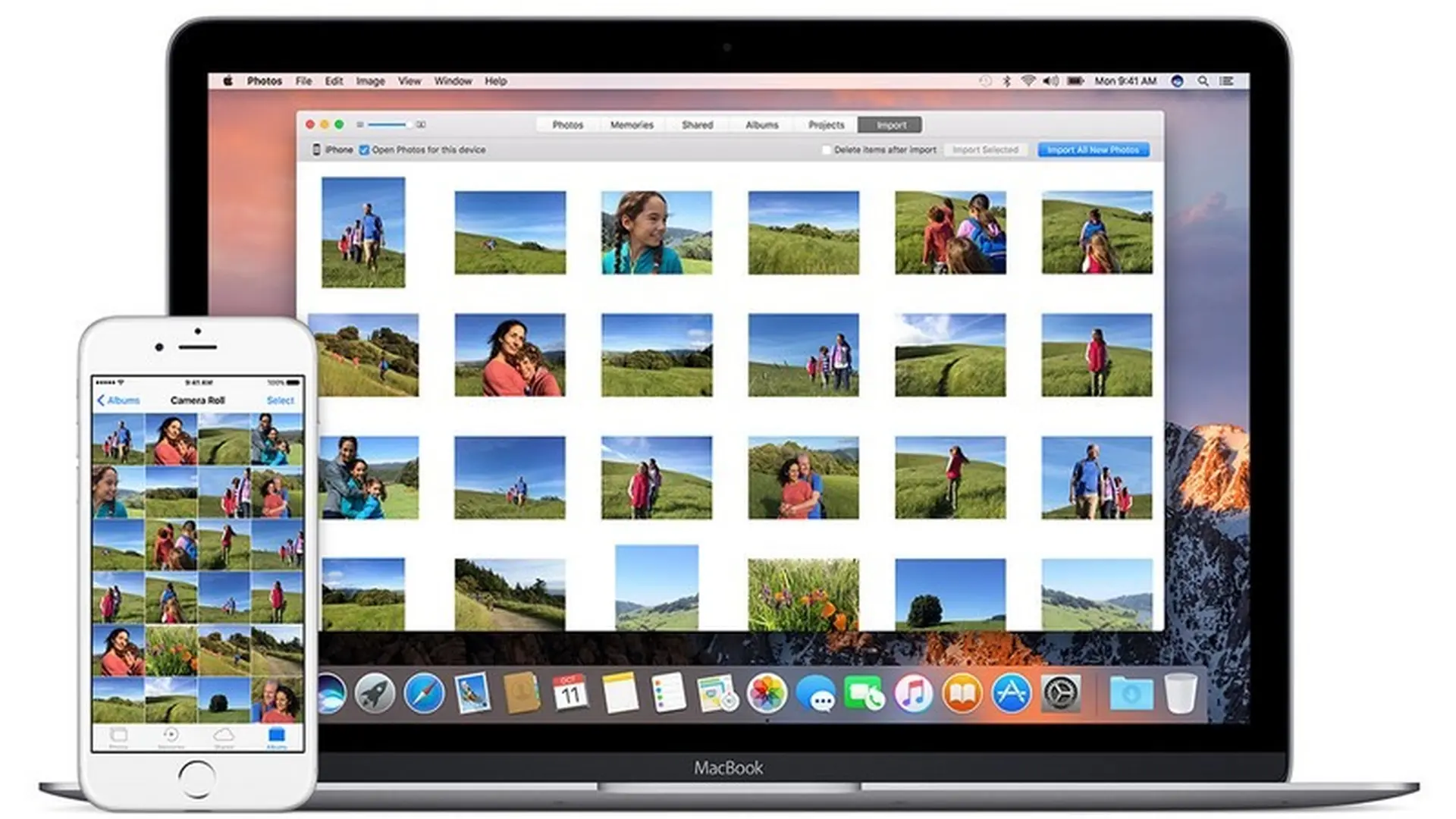Viewport: 1456px width, 819px height.
Task: Click the menu bar clock Mon 9:41 AM
Action: [1125, 80]
